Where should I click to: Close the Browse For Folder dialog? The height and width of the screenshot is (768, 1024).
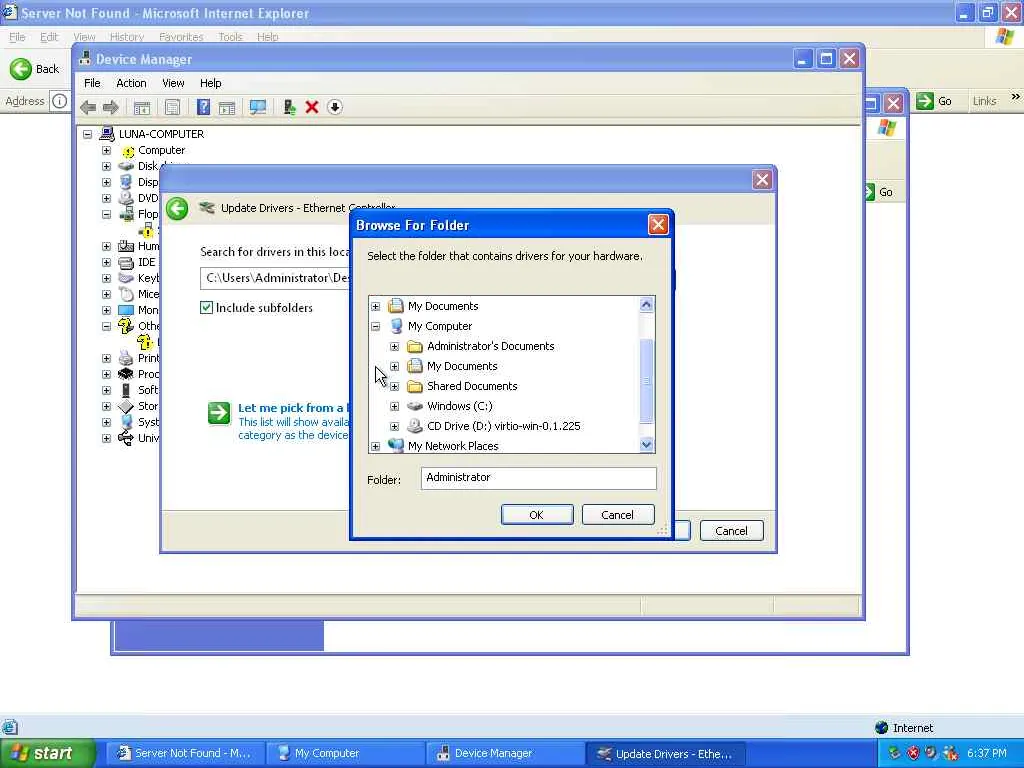[658, 225]
